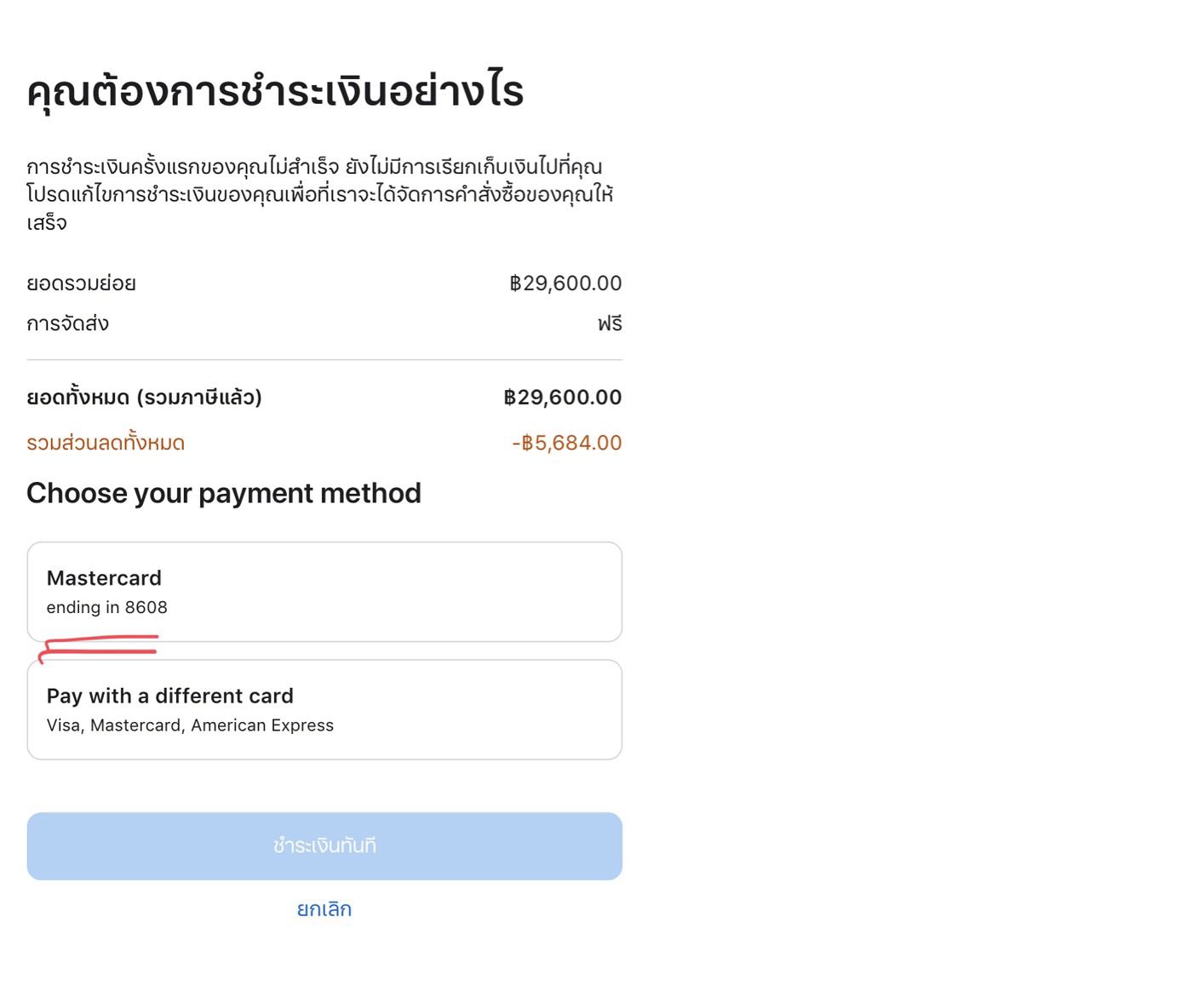Viewport: 1204px width, 986px height.
Task: Click the 'Pay with a different card' title text
Action: pos(169,696)
